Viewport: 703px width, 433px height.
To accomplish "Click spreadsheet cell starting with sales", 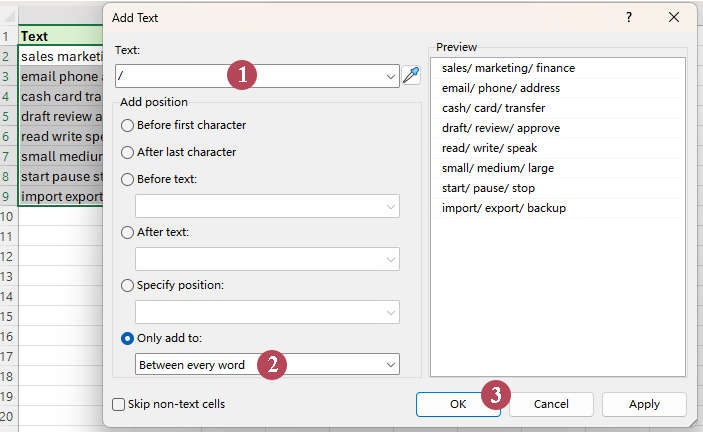I will pos(61,56).
